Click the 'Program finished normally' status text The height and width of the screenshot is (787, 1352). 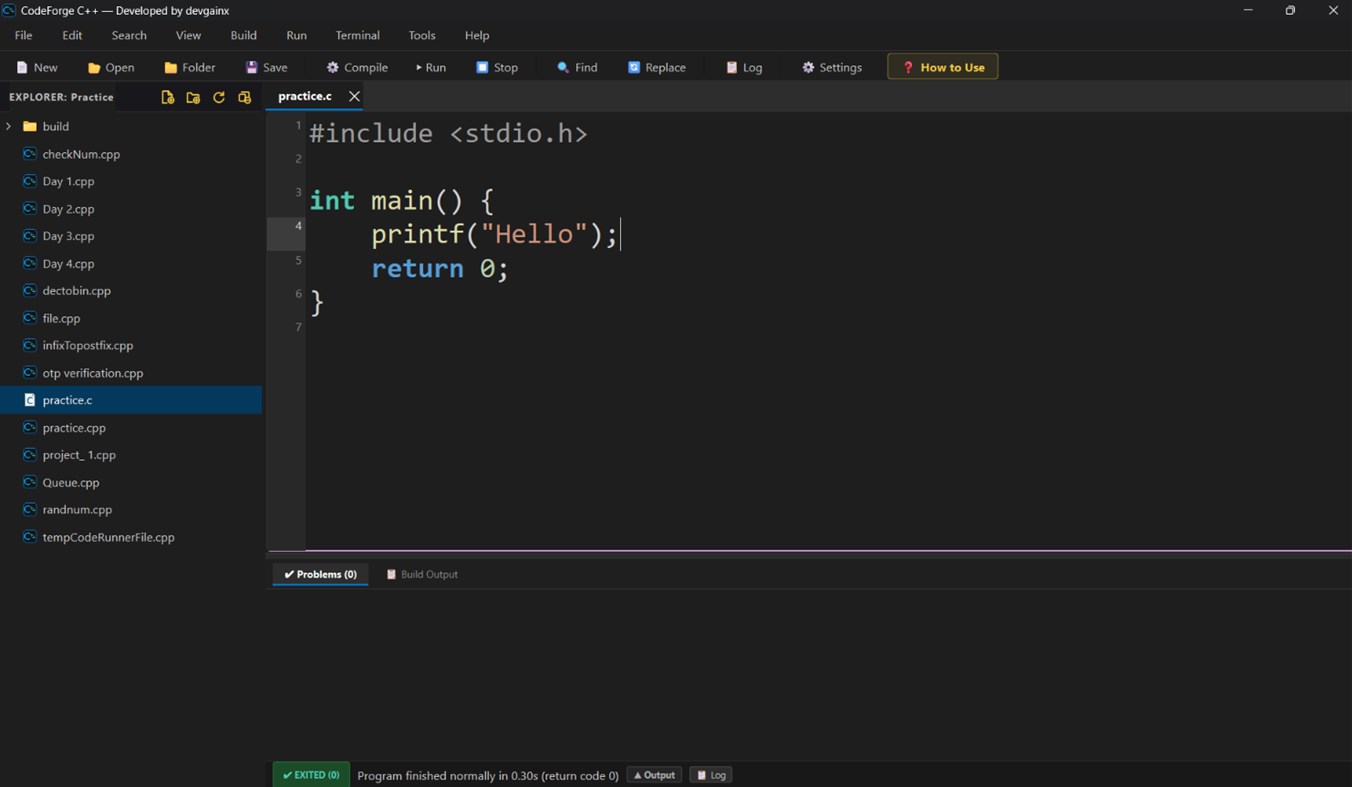[x=488, y=775]
